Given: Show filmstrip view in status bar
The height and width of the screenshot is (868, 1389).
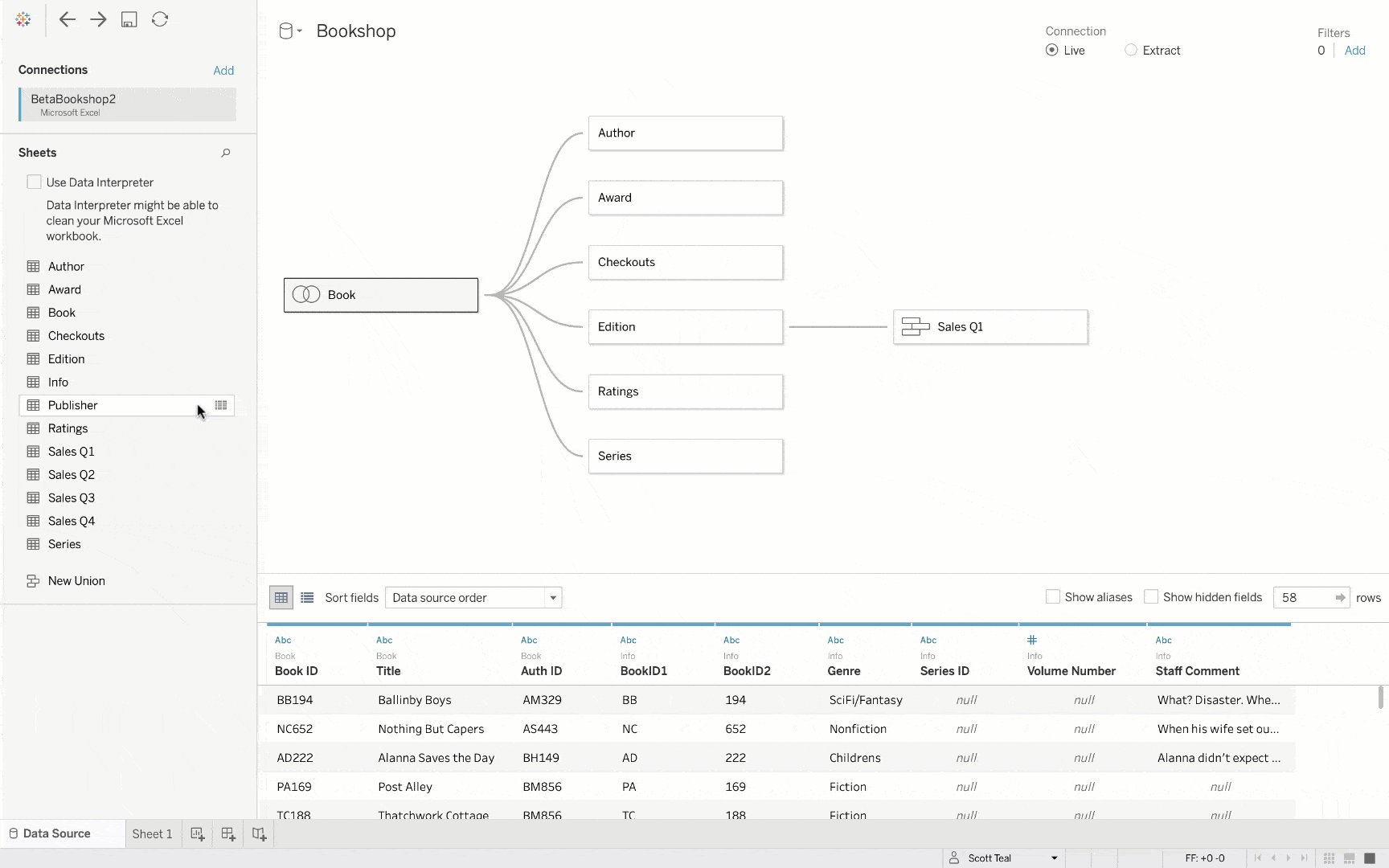Looking at the screenshot, I should [1350, 858].
